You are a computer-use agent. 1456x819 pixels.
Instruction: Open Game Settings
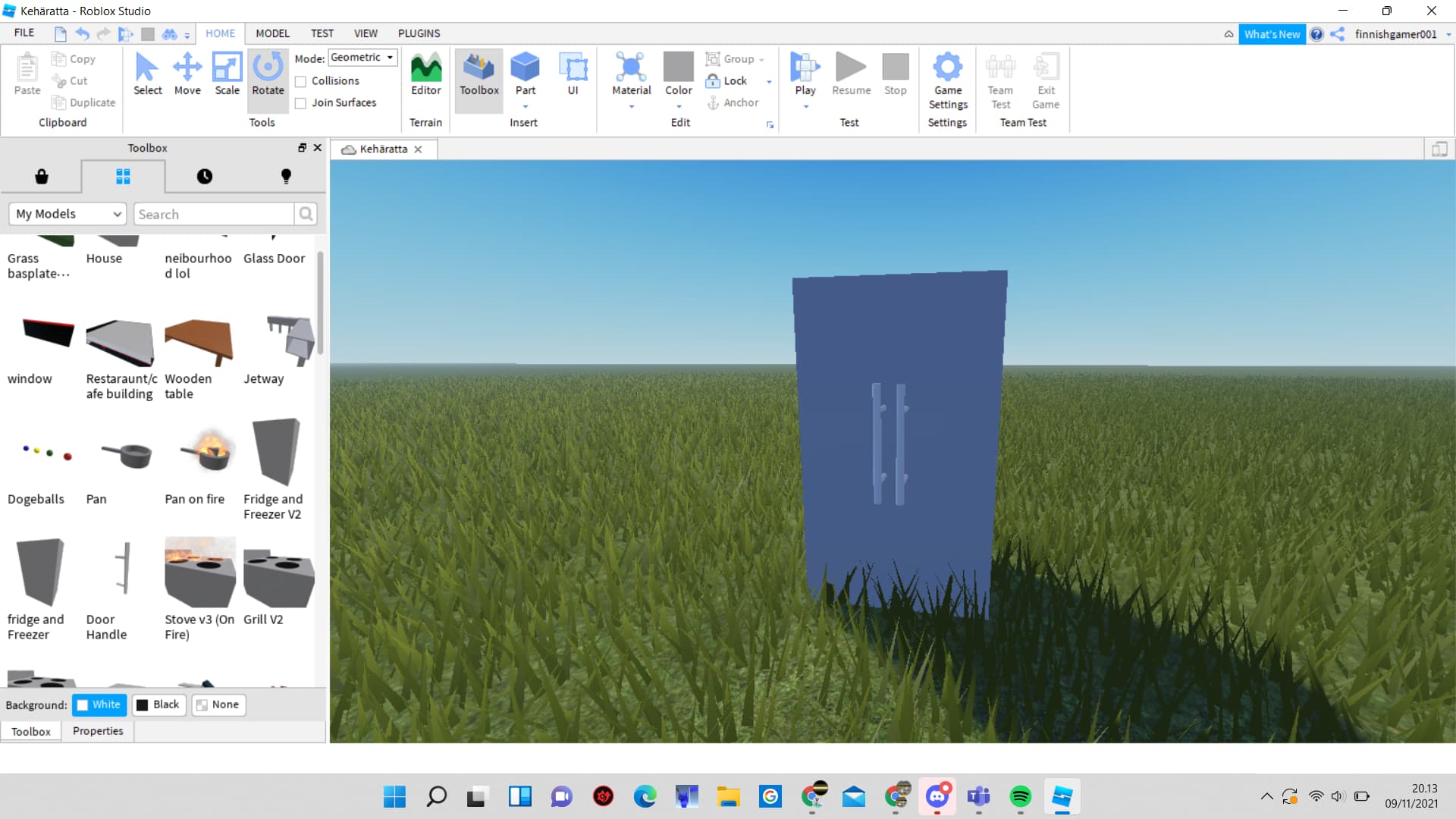point(948,80)
